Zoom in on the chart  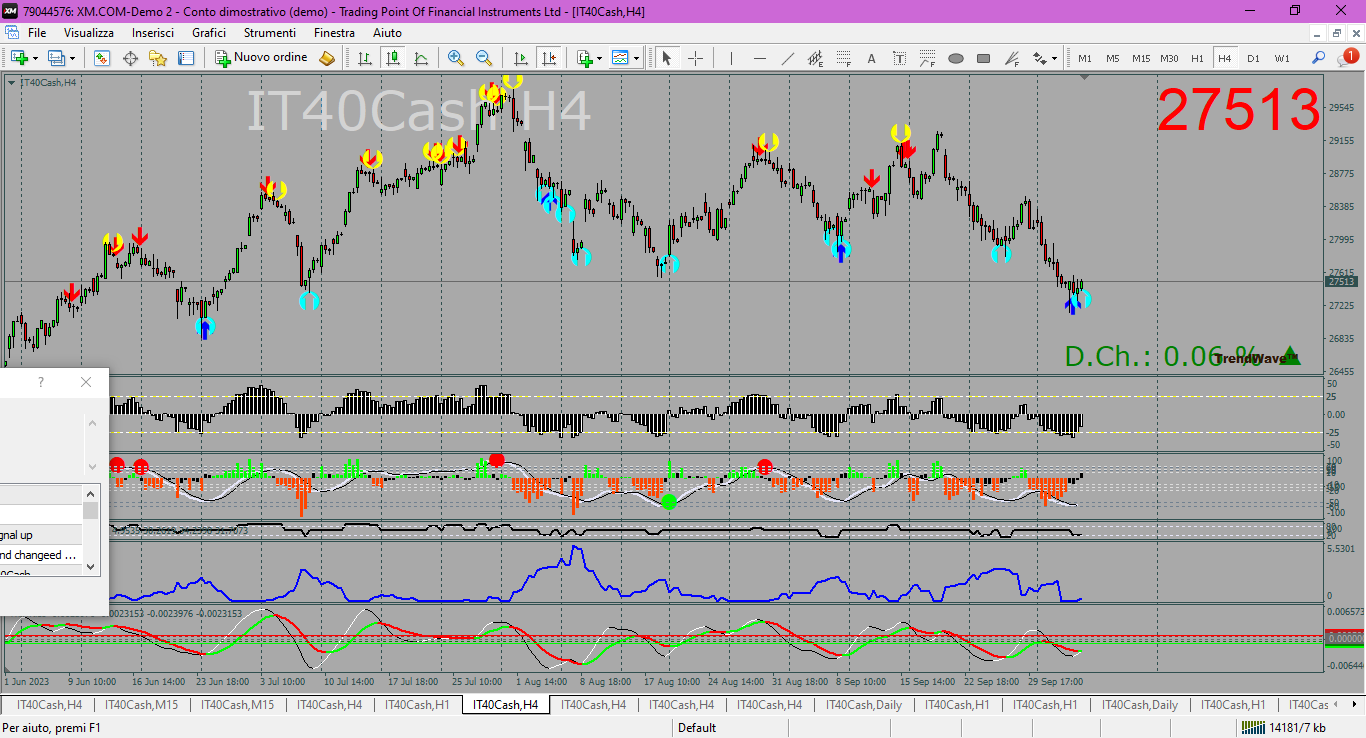pyautogui.click(x=456, y=58)
